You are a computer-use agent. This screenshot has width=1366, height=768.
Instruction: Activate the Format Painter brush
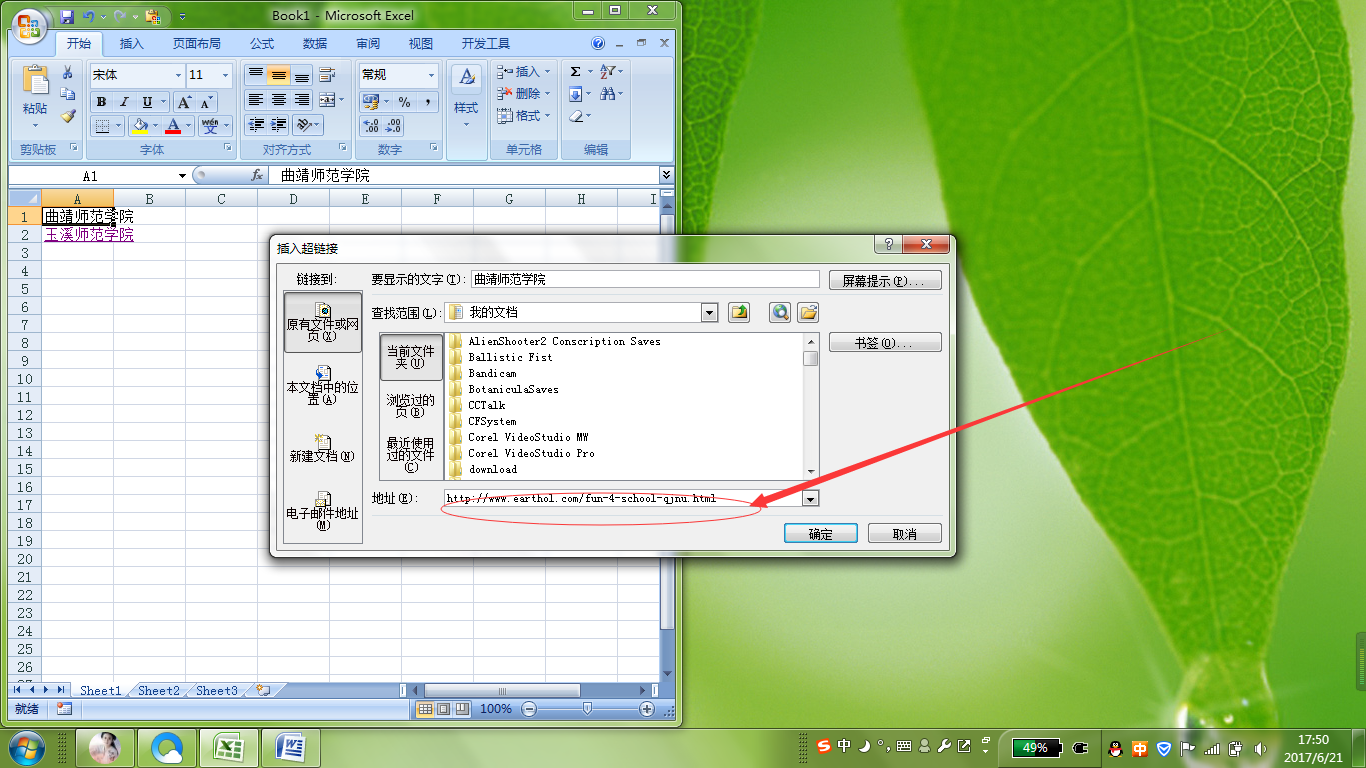[68, 116]
